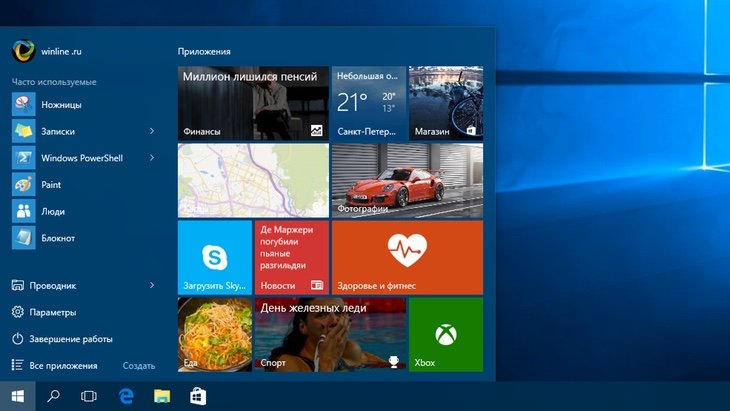The image size is (730, 411).
Task: Open the Xbox tile
Action: pos(446,335)
